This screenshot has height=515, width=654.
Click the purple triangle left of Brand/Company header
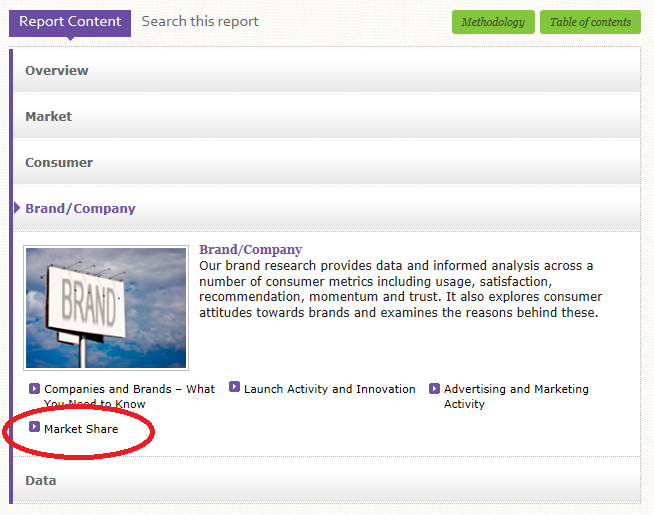[17, 208]
